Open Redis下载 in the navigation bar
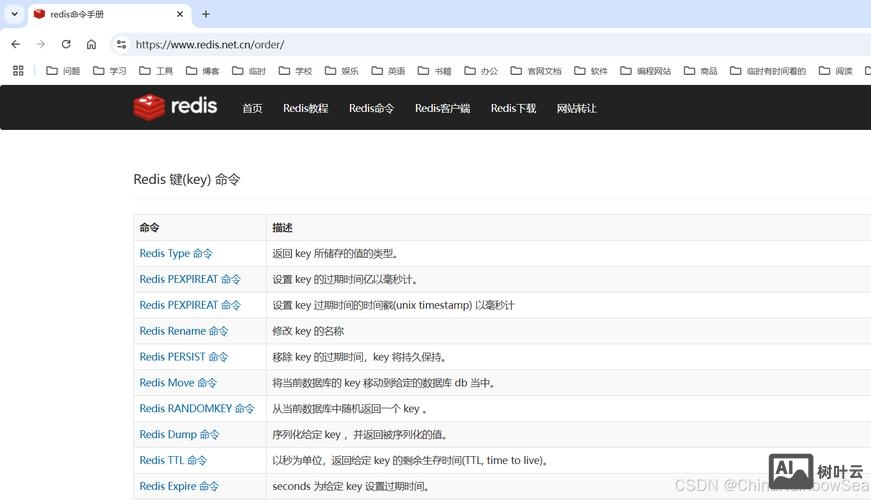The width and height of the screenshot is (871, 500). 513,108
